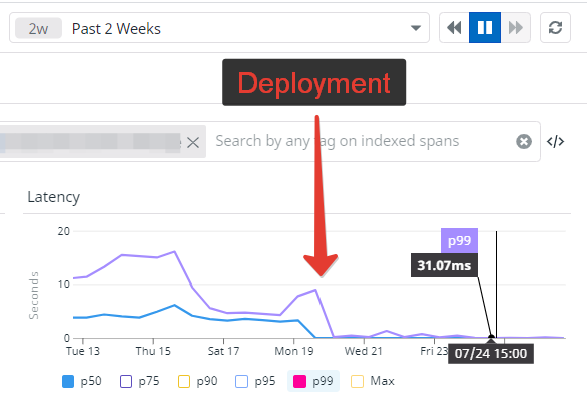Open the raw query code editor

click(x=555, y=142)
